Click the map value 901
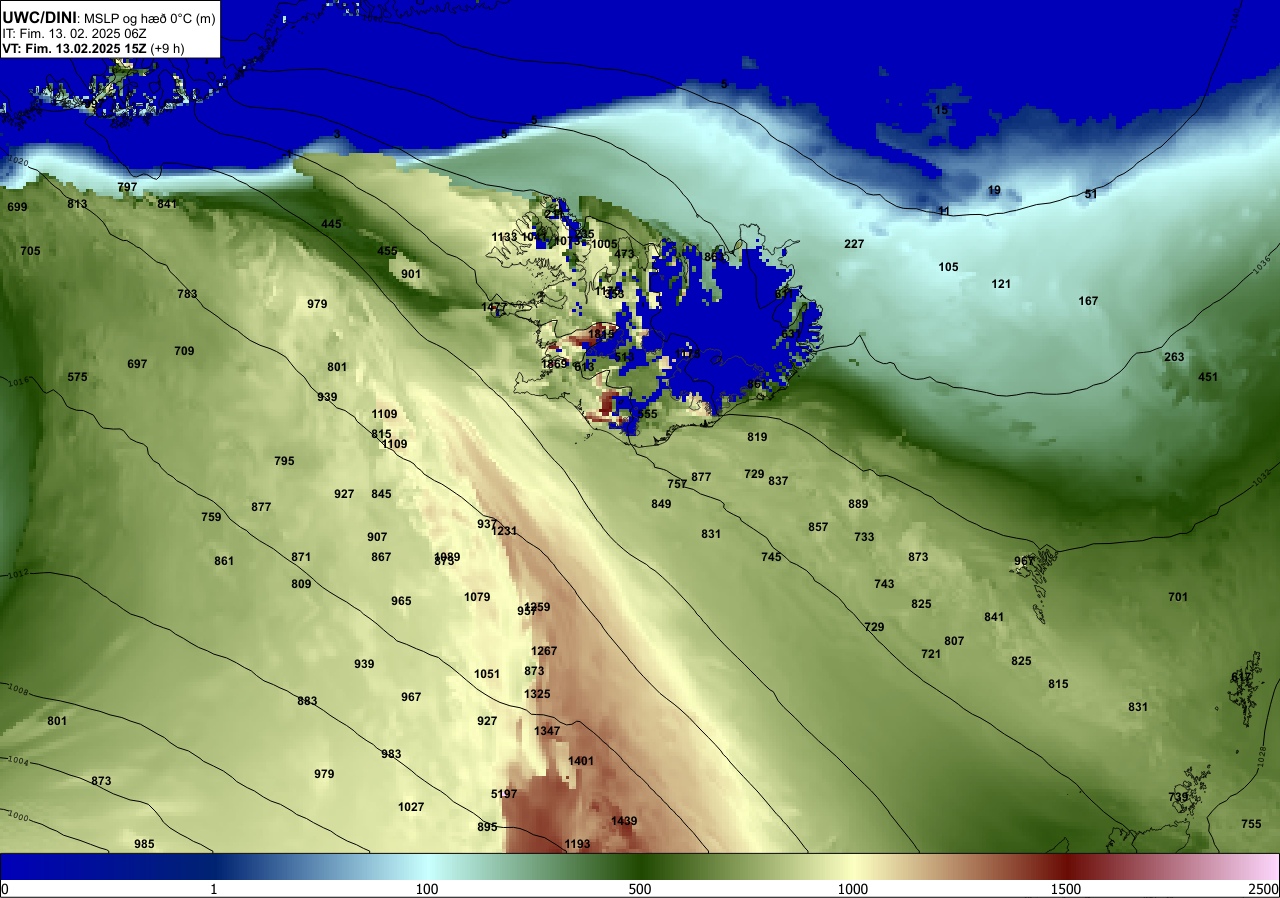 411,274
